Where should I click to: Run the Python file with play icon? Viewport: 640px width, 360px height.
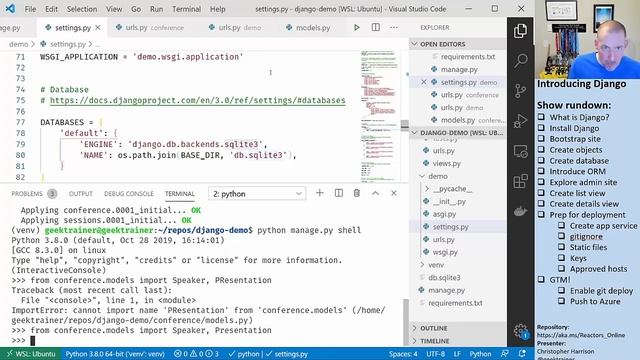click(356, 27)
